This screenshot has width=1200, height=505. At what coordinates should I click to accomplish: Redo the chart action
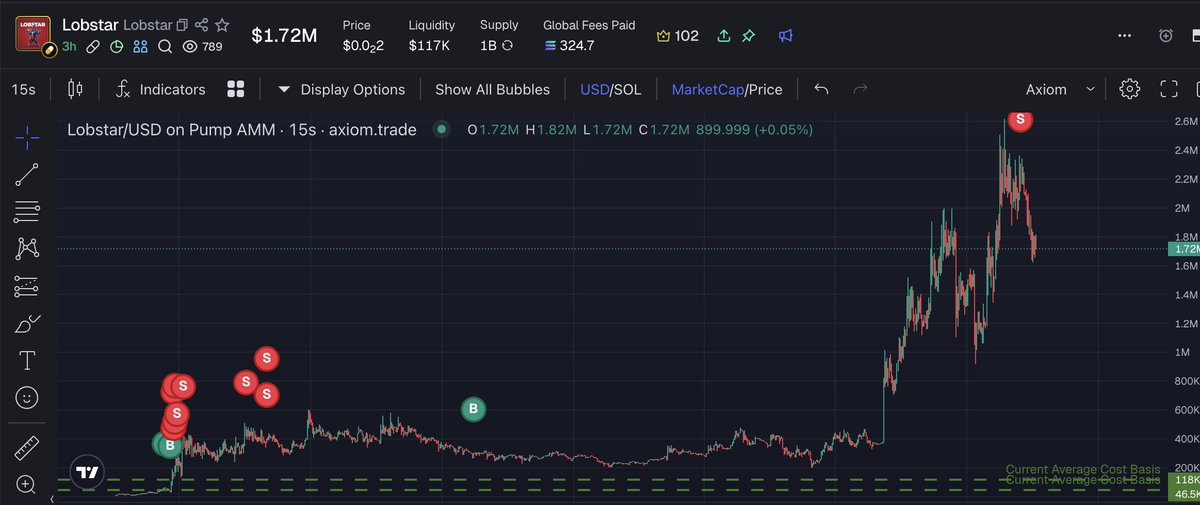860,89
